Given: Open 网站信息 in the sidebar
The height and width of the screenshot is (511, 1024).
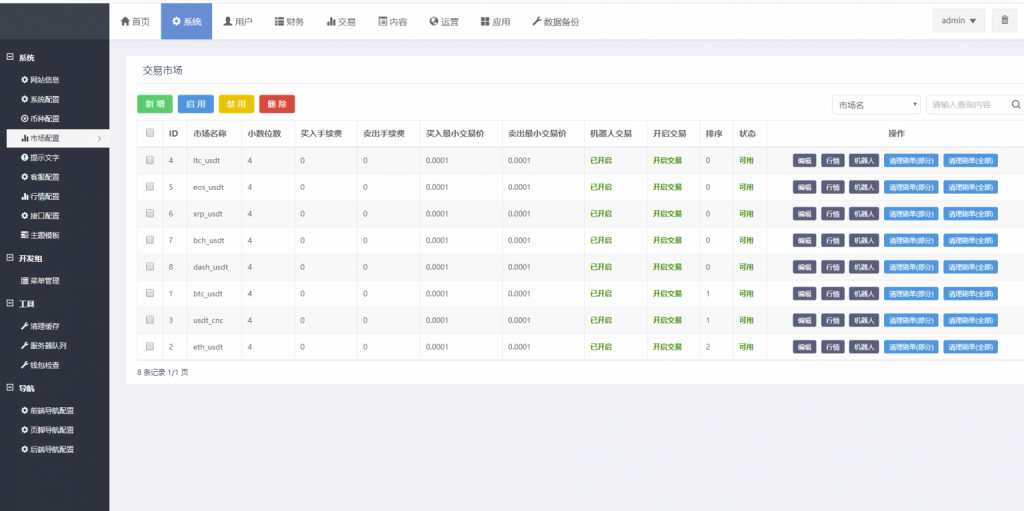Looking at the screenshot, I should [x=46, y=79].
